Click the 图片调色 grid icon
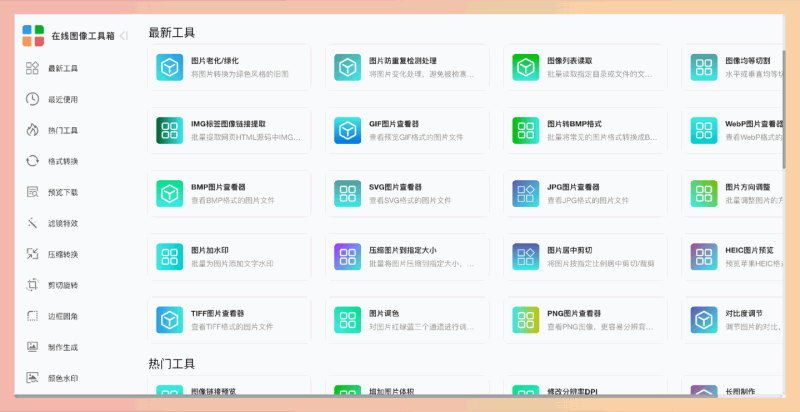 (347, 320)
